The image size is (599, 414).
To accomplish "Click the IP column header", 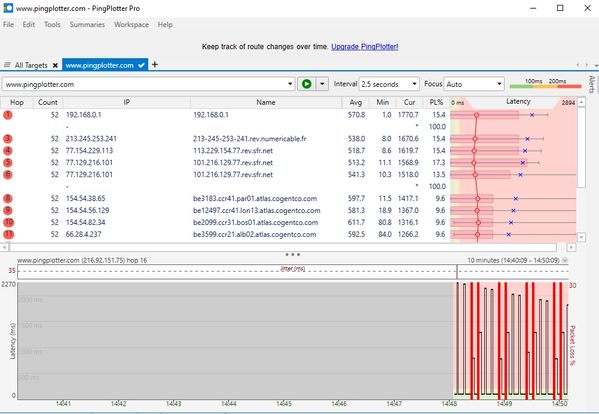I will tap(126, 102).
